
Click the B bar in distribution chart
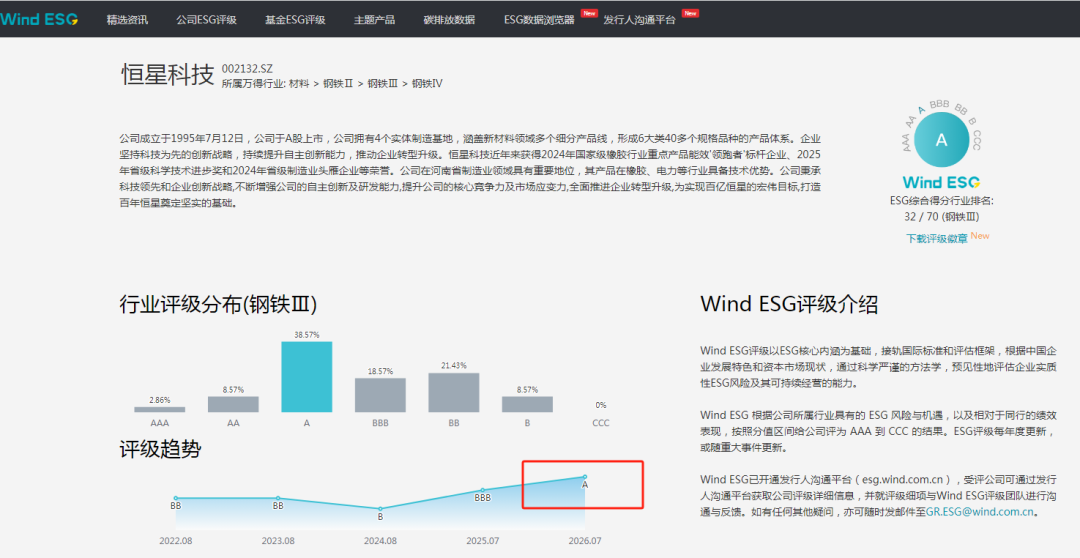(528, 404)
